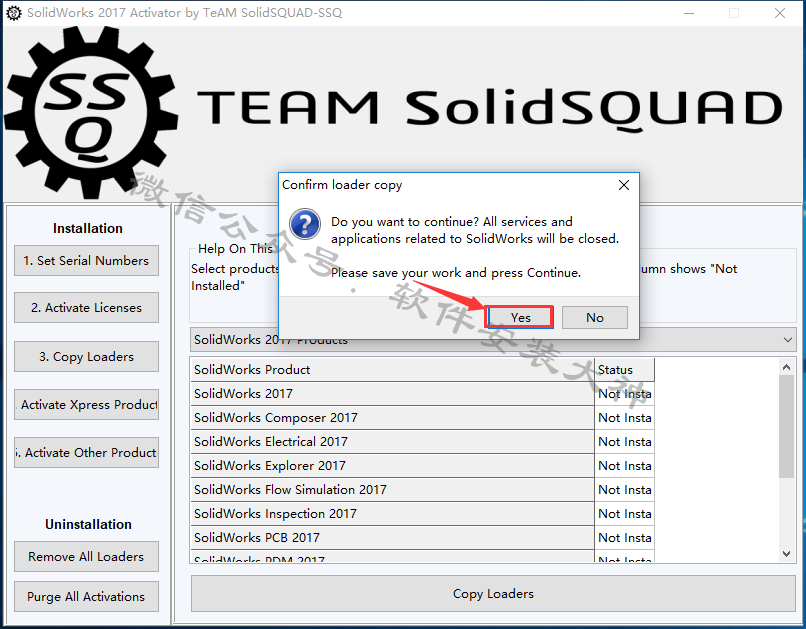The height and width of the screenshot is (629, 806).
Task: Click the gear app icon in the title bar
Action: pos(14,13)
